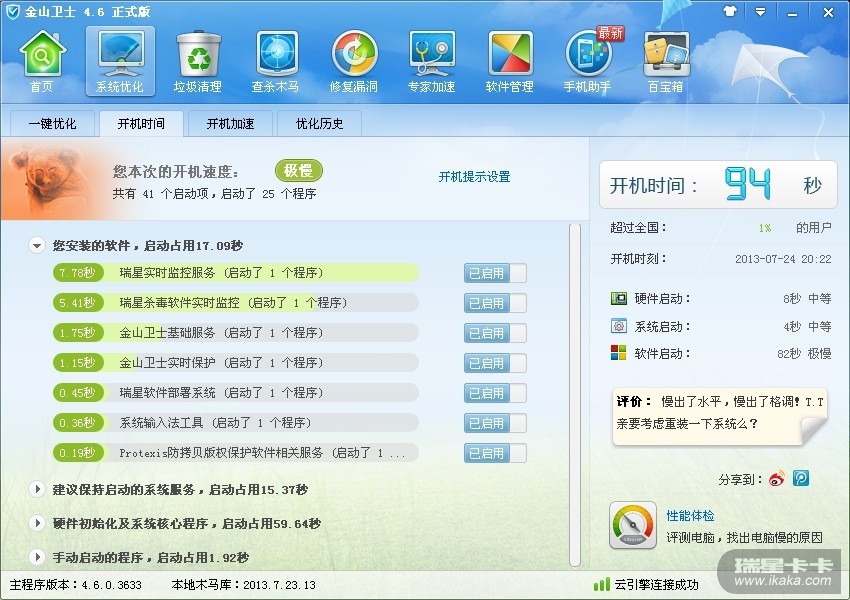This screenshot has width=850, height=600.
Task: Toggle 已启用 for Protexis防拷贝 service
Action: 495,453
